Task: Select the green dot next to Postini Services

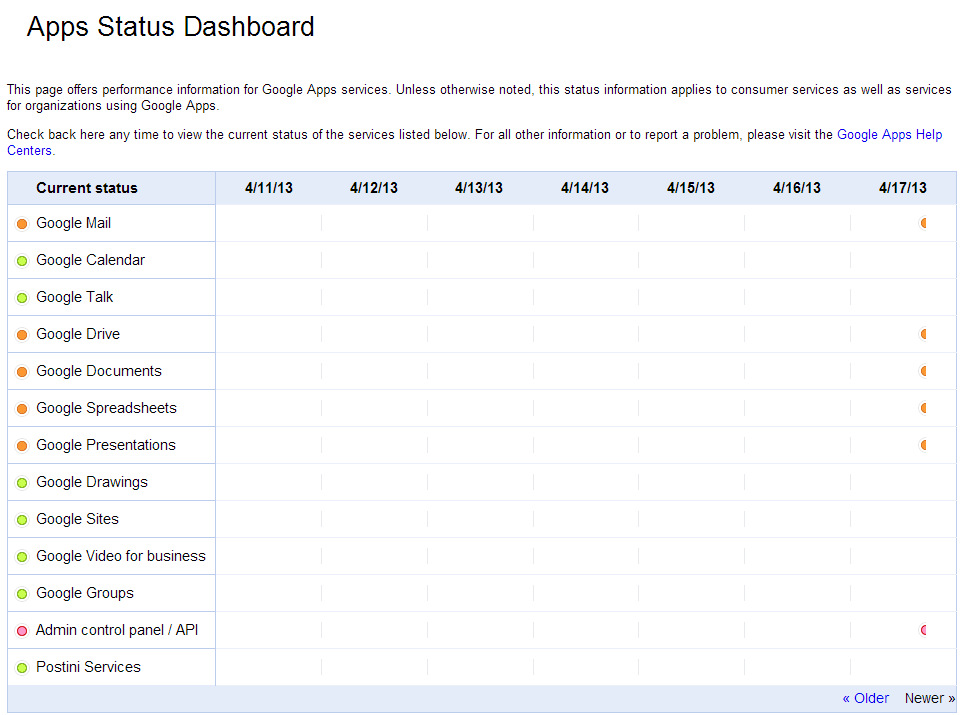Action: tap(21, 667)
